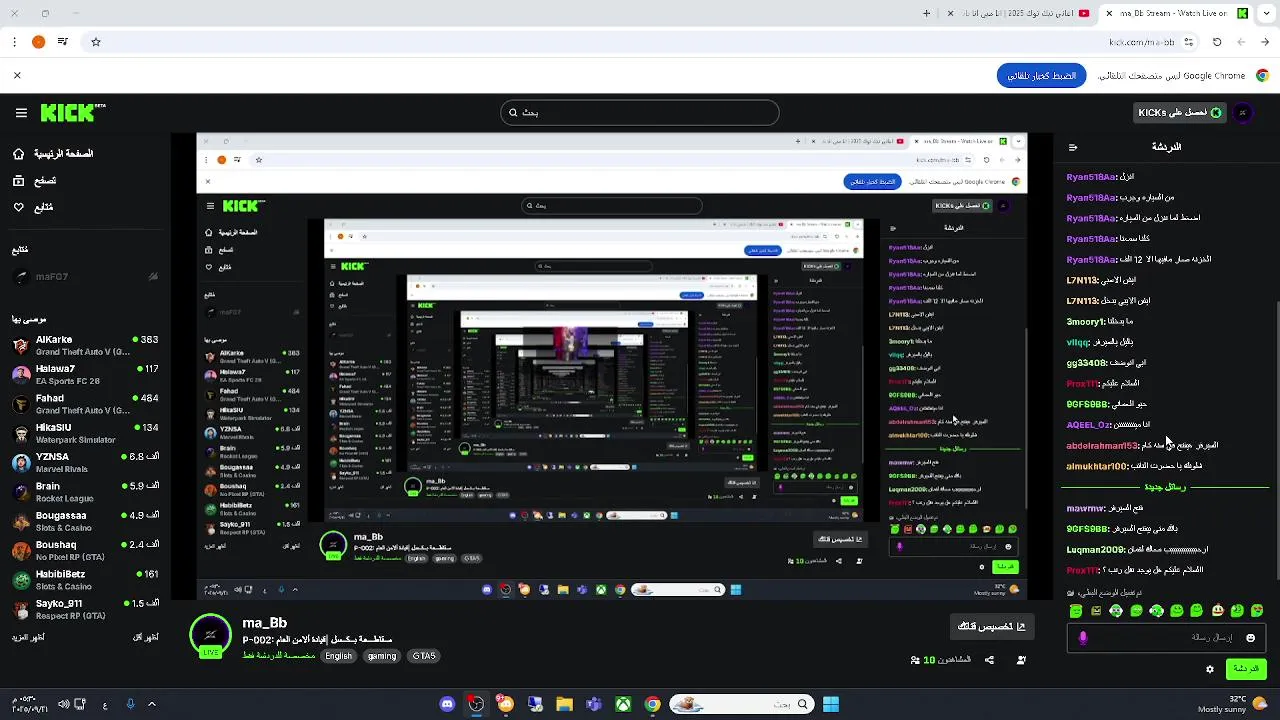1280x720 pixels.
Task: Select the beige clown-face emote
Action: coord(1217,610)
